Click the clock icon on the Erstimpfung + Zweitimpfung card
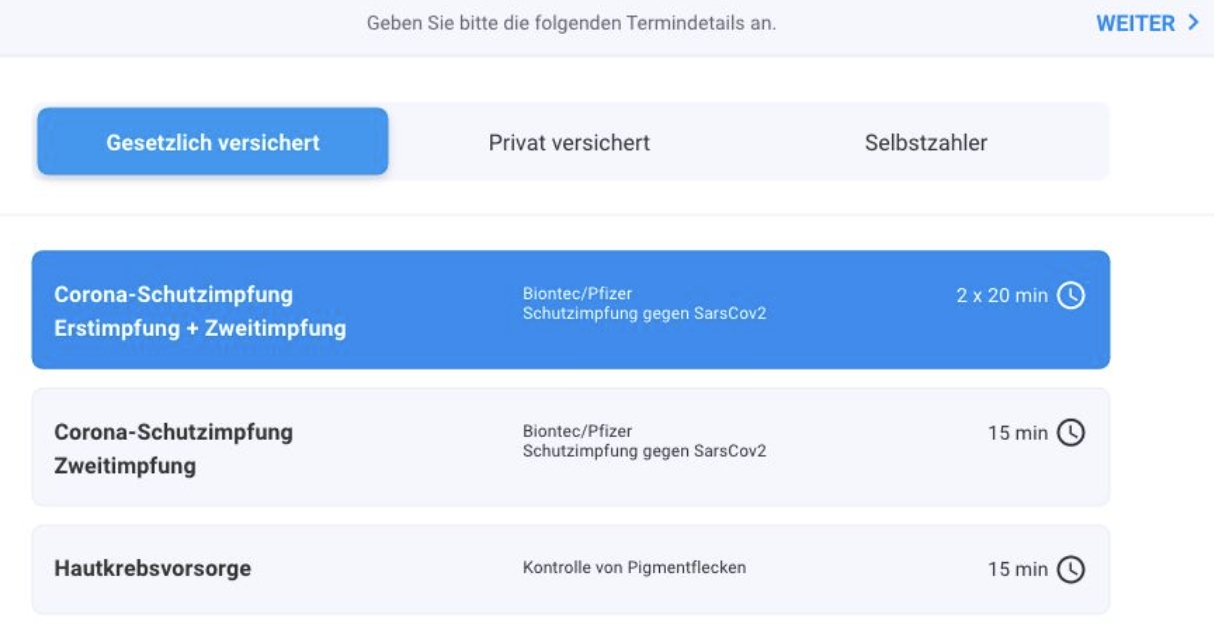Screen dimensions: 1214x644 pyautogui.click(x=1070, y=296)
